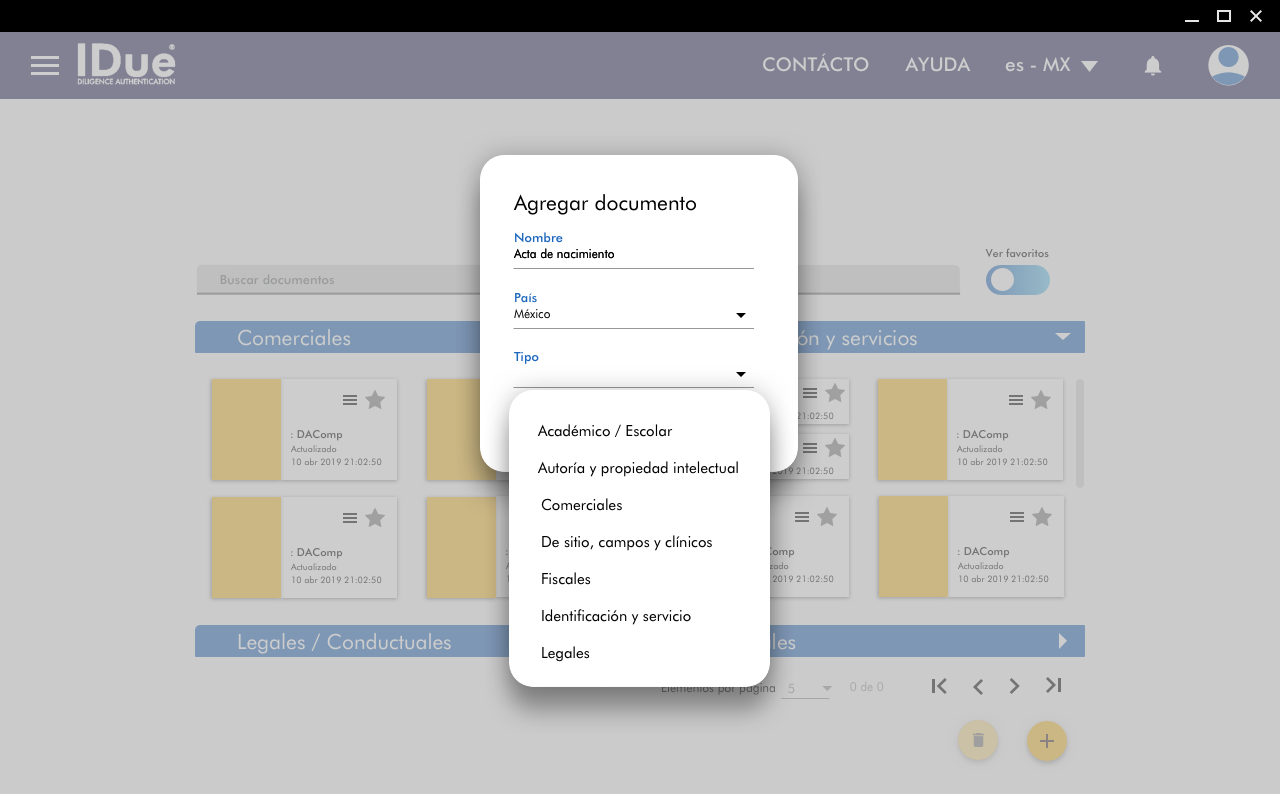Viewport: 1280px width, 794px height.
Task: Select Académico / Escolar from the list
Action: click(x=605, y=431)
